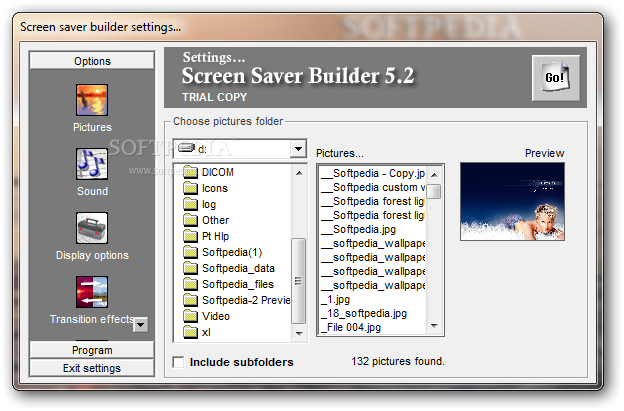Open the Pictures settings icon
The height and width of the screenshot is (411, 624).
92,99
